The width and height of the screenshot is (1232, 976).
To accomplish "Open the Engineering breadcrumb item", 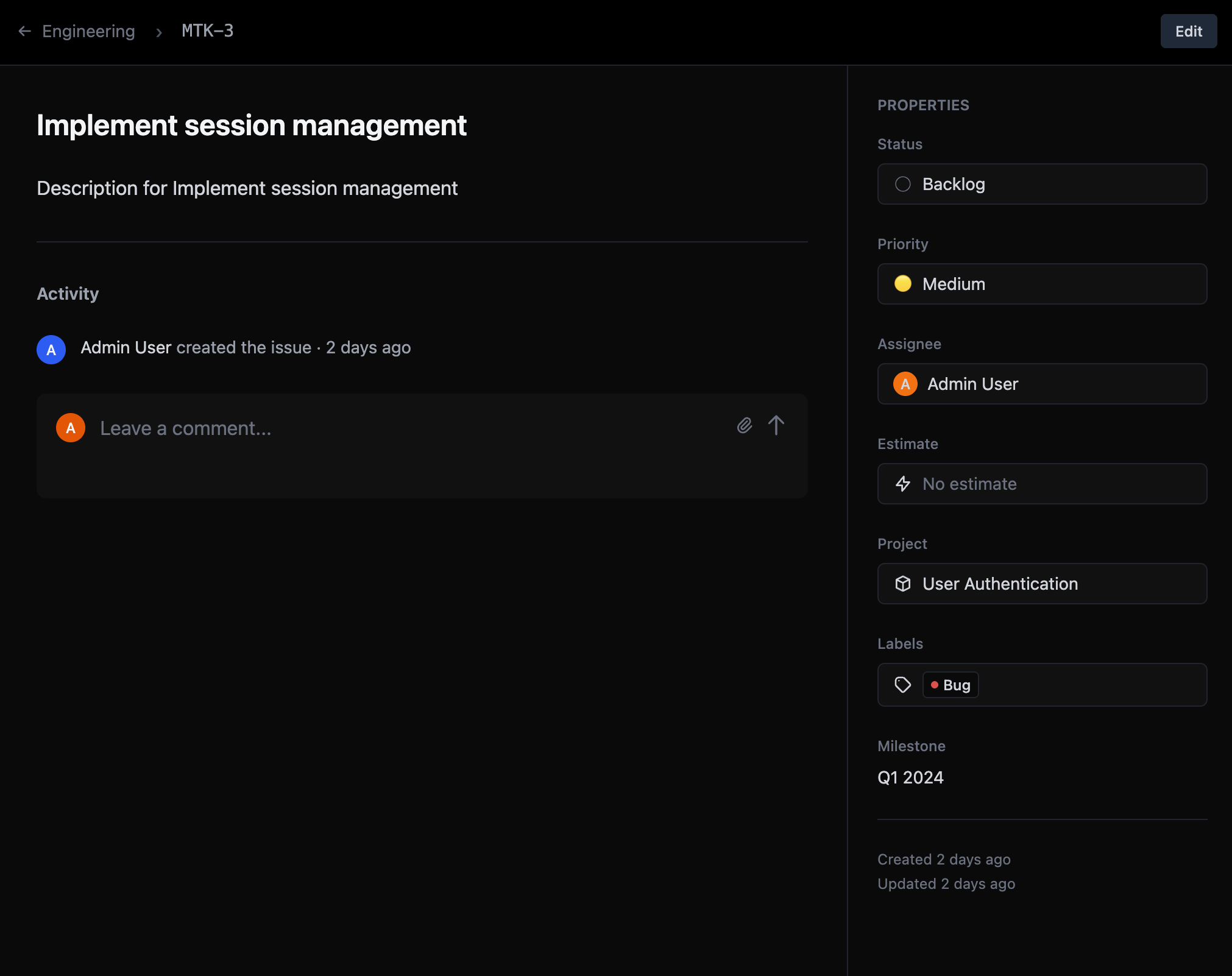I will (89, 31).
